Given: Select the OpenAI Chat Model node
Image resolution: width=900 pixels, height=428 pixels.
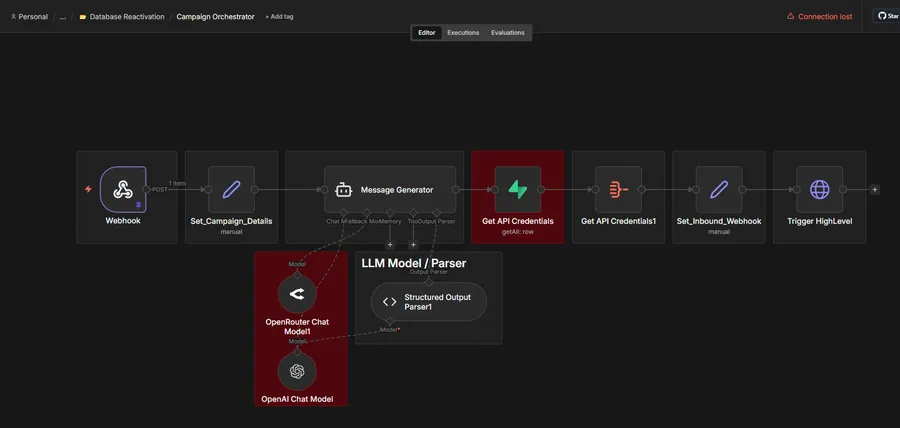Looking at the screenshot, I should 297,372.
